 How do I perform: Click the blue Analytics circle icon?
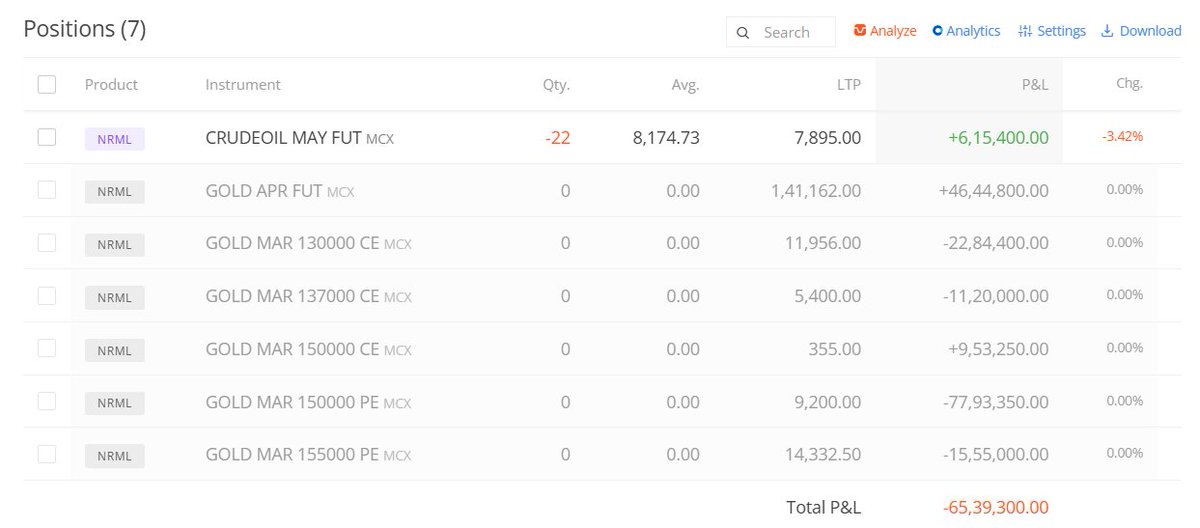(x=937, y=30)
